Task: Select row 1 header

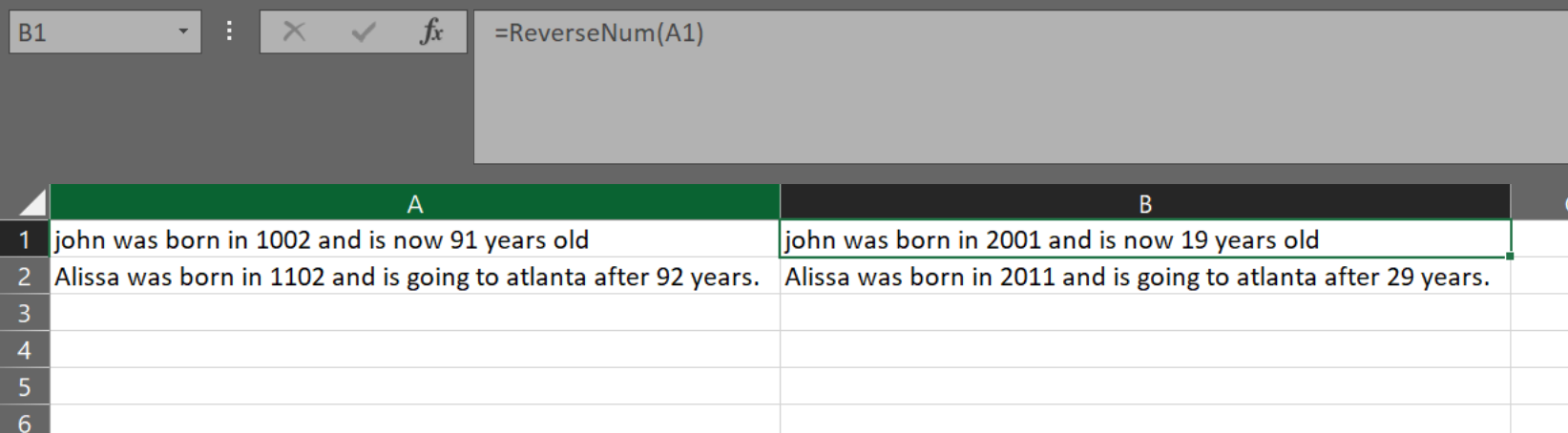Action: [x=25, y=239]
